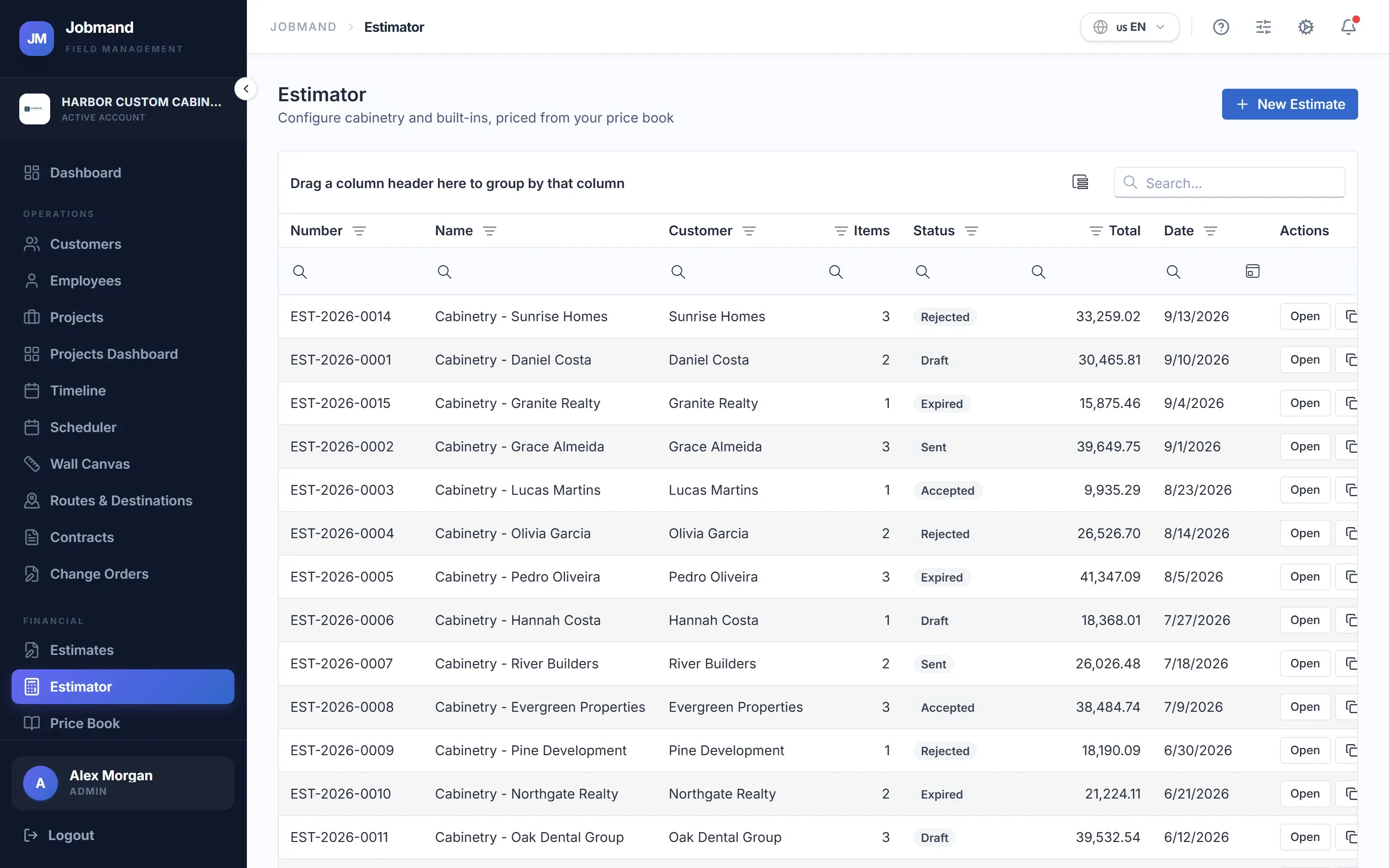1389x868 pixels.
Task: Click the New Estimate button
Action: pos(1290,105)
